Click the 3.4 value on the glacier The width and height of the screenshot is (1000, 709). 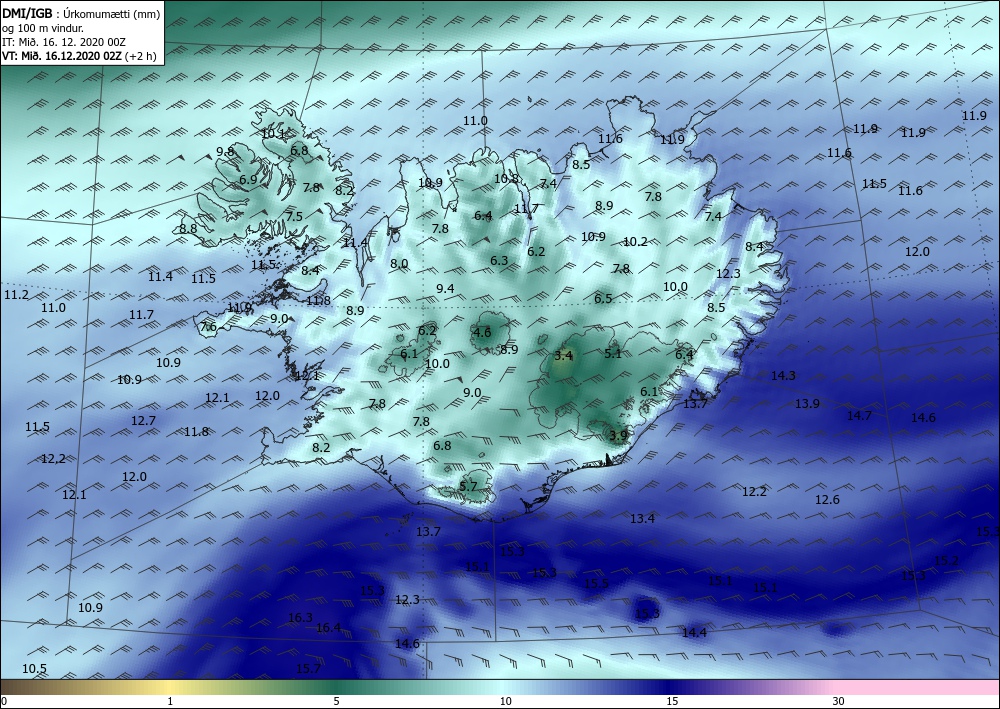click(563, 356)
